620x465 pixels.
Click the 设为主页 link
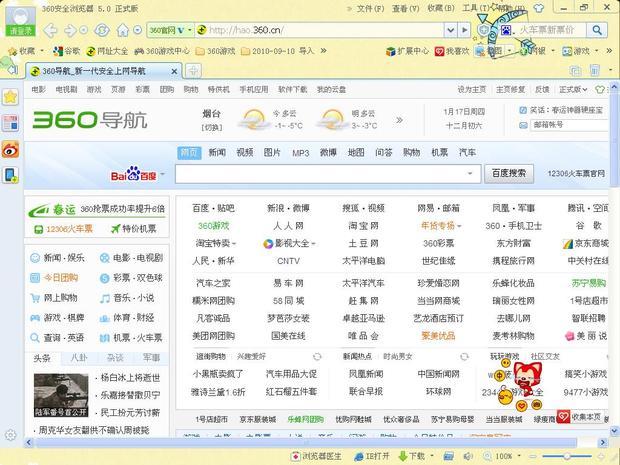471,90
